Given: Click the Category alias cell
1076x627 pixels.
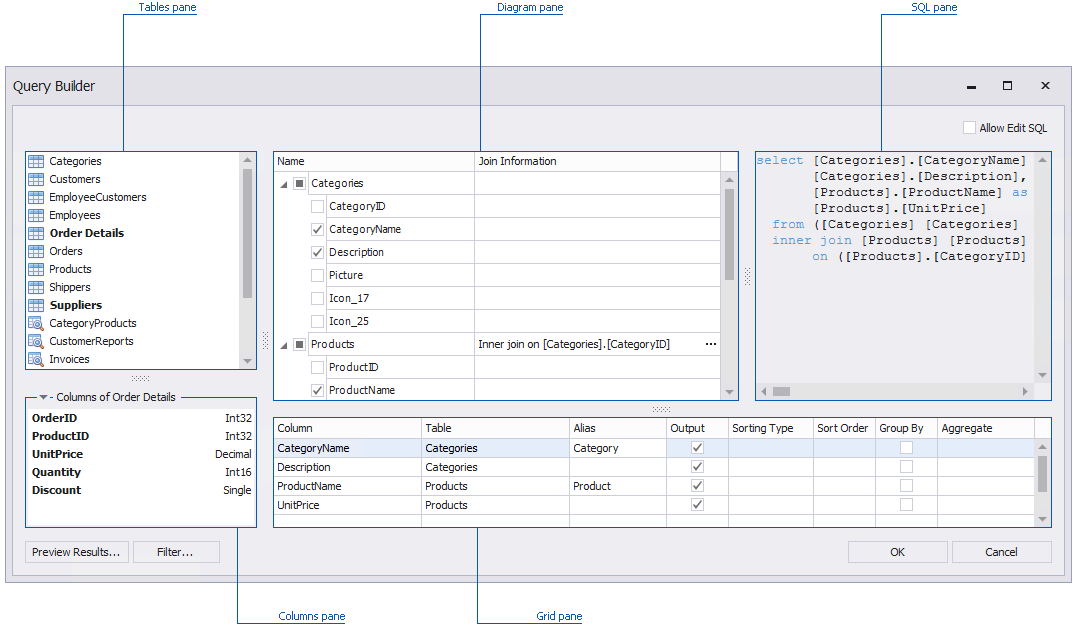Looking at the screenshot, I should [618, 448].
